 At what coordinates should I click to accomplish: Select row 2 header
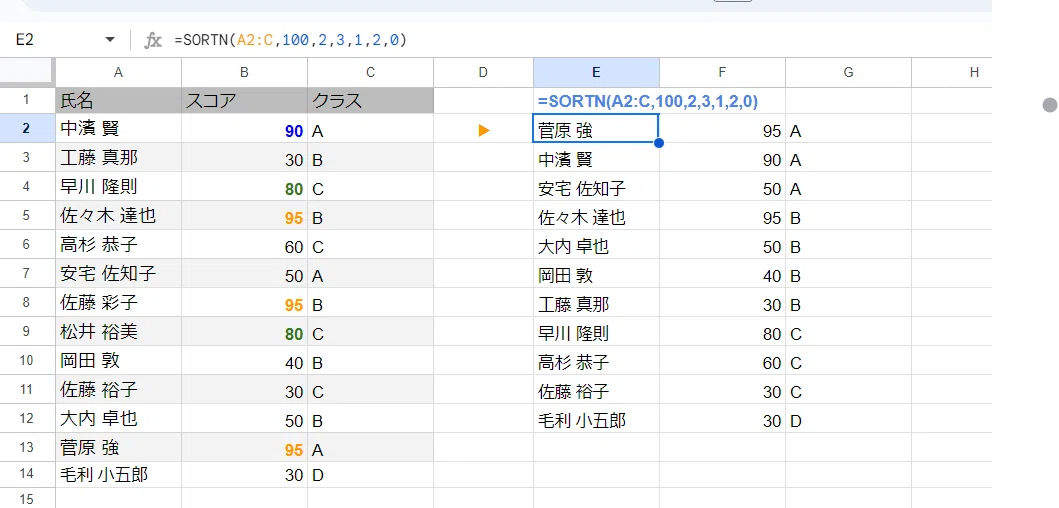tap(28, 128)
